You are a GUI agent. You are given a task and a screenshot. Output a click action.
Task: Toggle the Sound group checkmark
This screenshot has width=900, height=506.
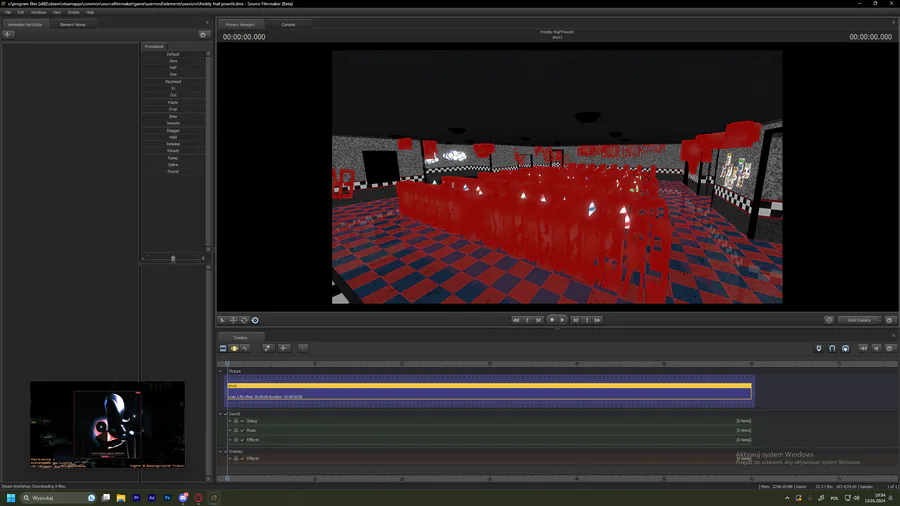[x=226, y=414]
